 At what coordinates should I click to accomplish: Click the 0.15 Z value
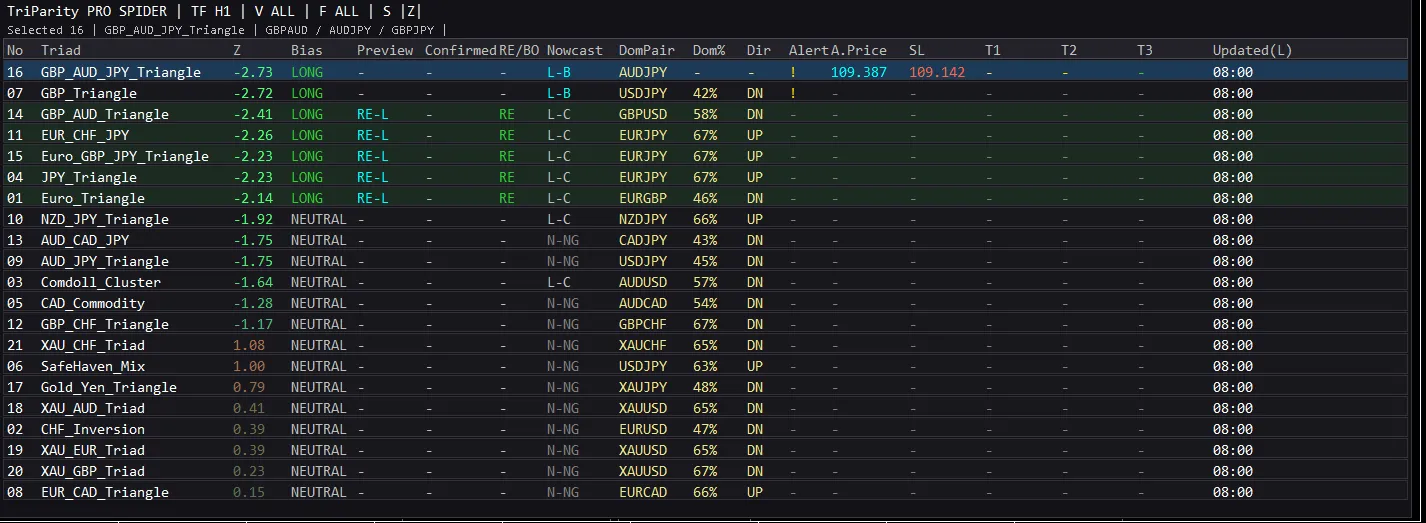click(x=249, y=492)
